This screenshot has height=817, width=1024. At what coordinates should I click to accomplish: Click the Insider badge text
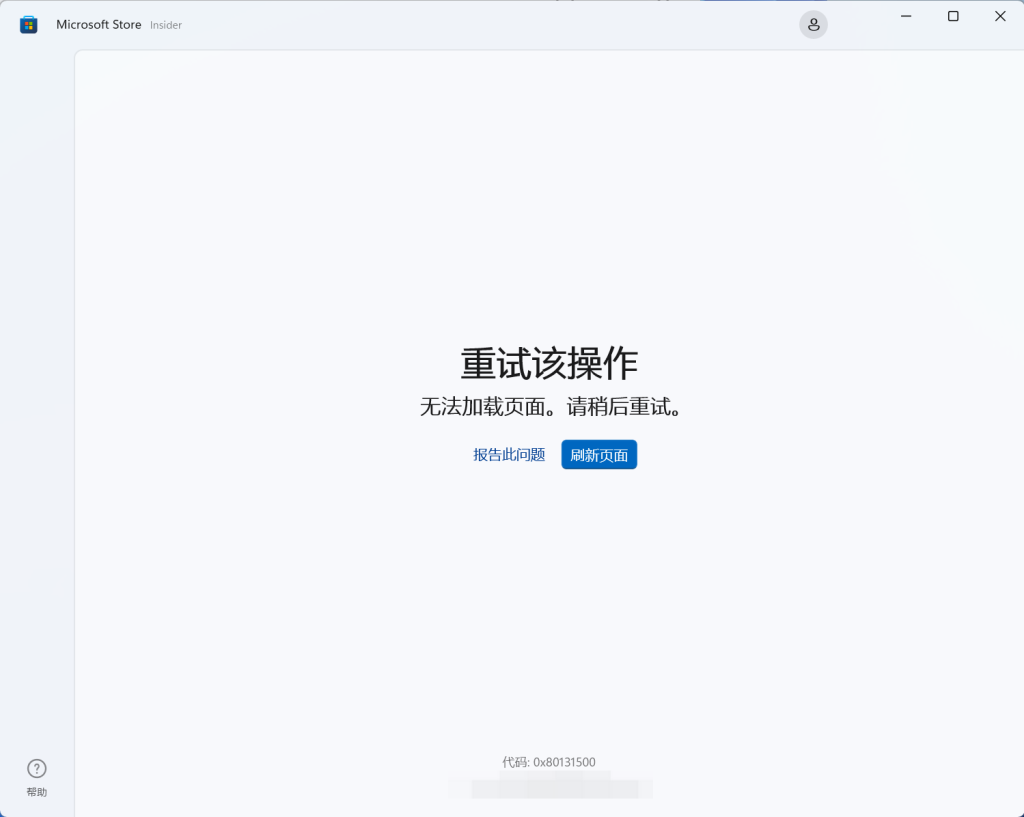pos(166,25)
